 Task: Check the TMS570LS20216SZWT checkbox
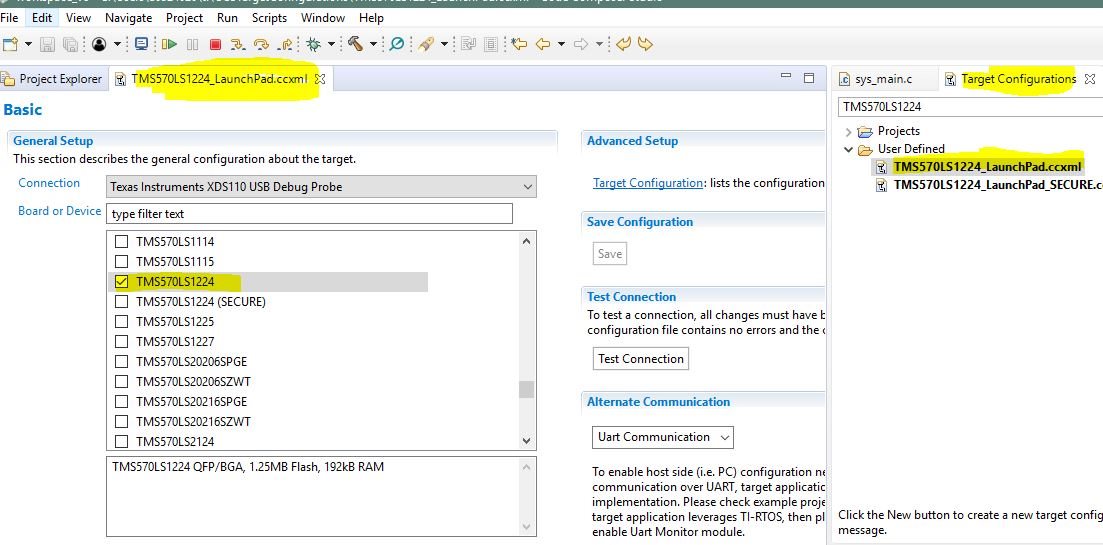click(x=122, y=422)
